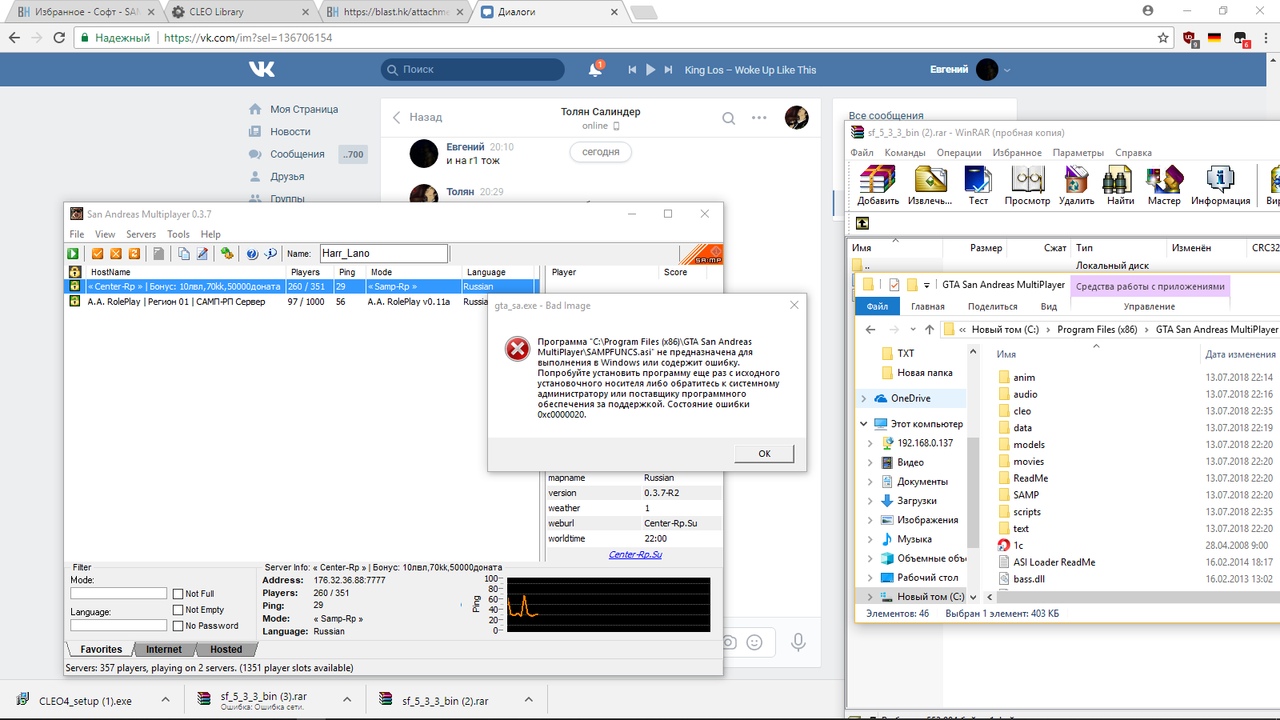
Task: Enable the No Password filter checkbox
Action: tap(178, 626)
